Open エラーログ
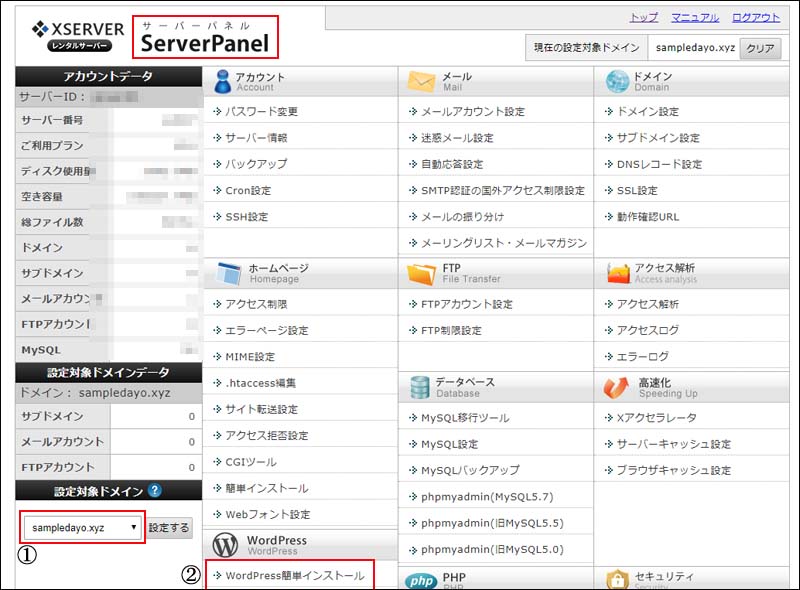 [x=642, y=356]
